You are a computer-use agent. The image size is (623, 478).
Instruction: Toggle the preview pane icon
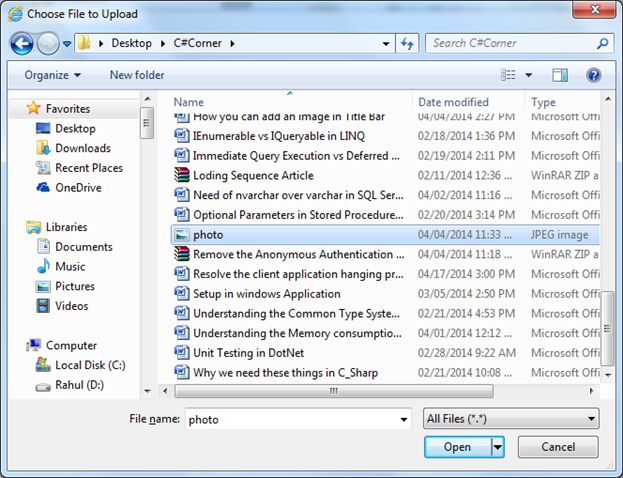[x=560, y=75]
